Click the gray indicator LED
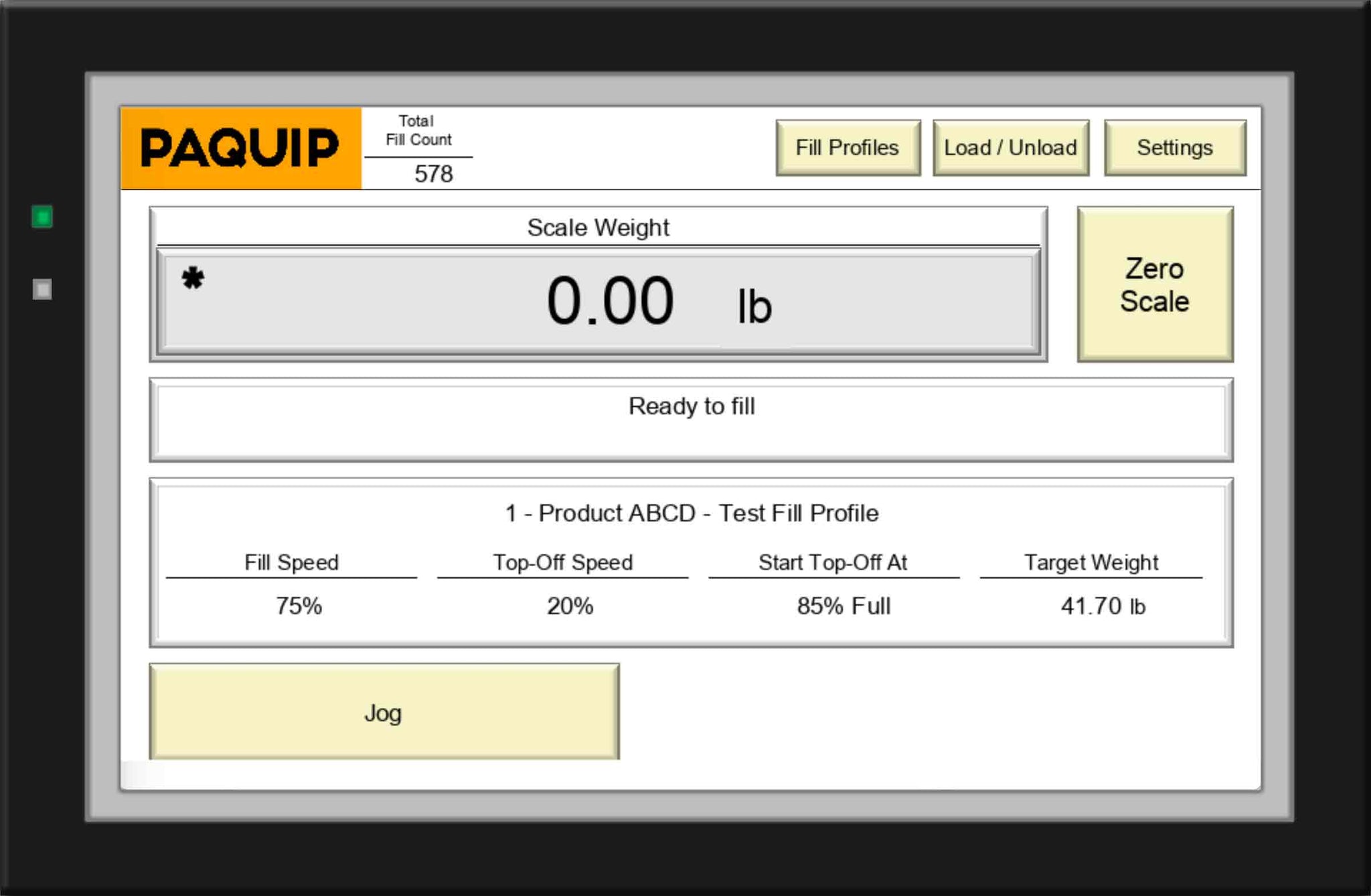 pos(42,289)
